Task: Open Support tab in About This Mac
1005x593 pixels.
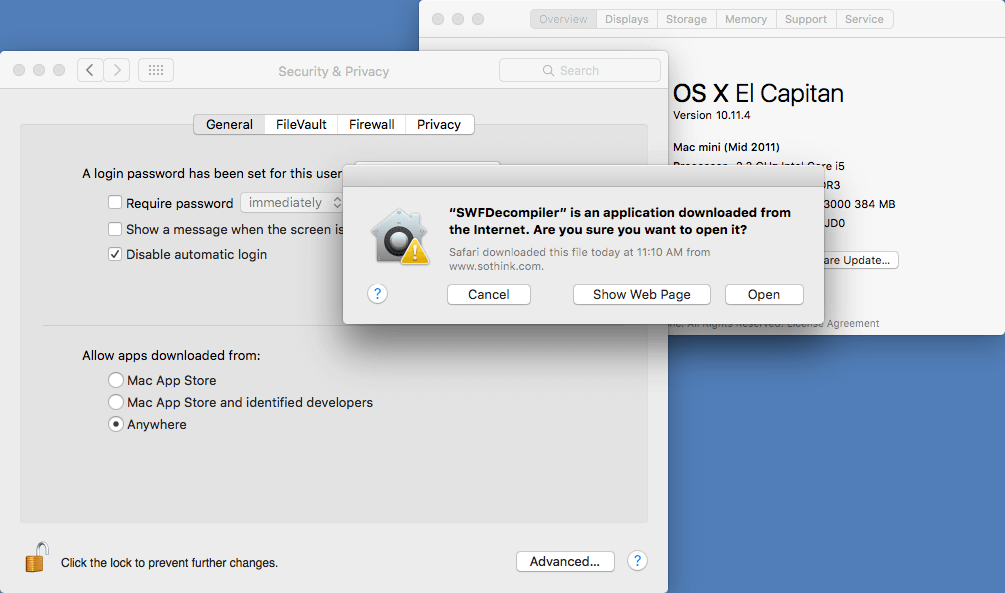Action: [806, 19]
